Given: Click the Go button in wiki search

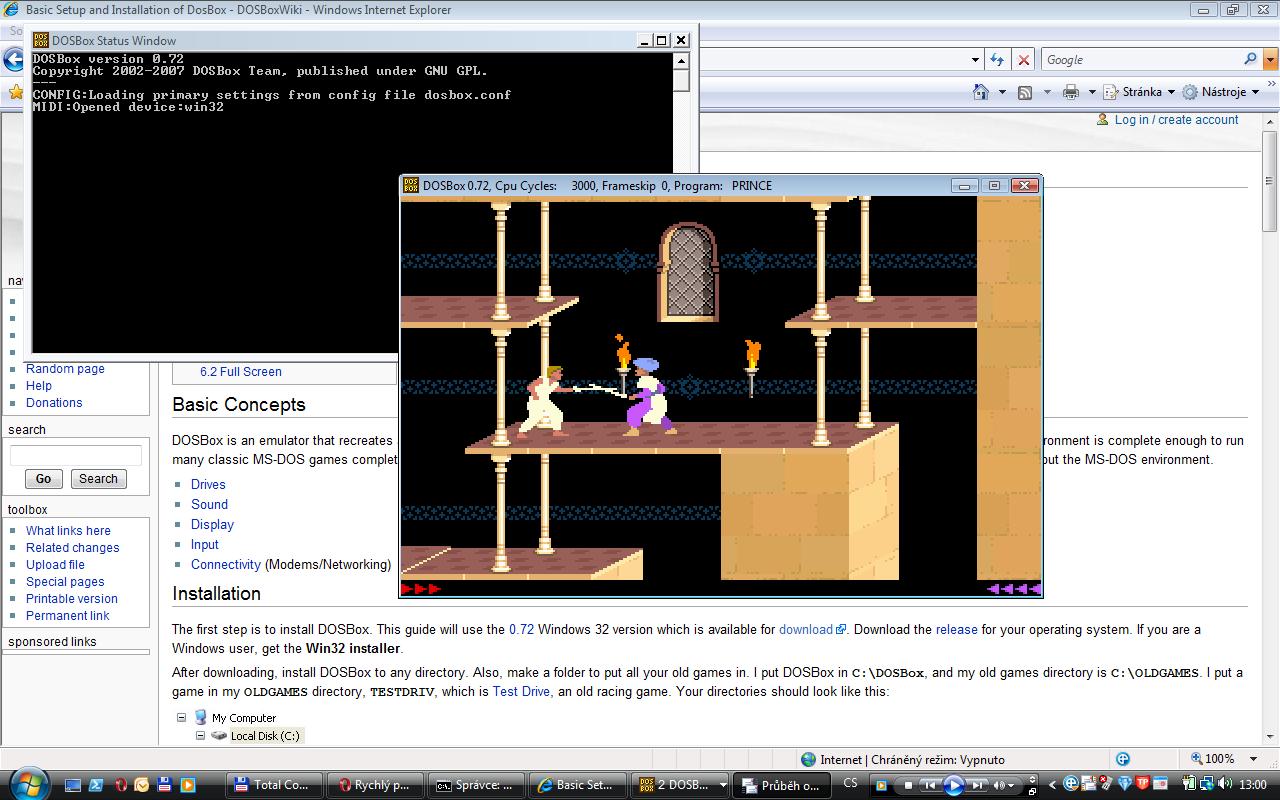Looking at the screenshot, I should pos(43,479).
